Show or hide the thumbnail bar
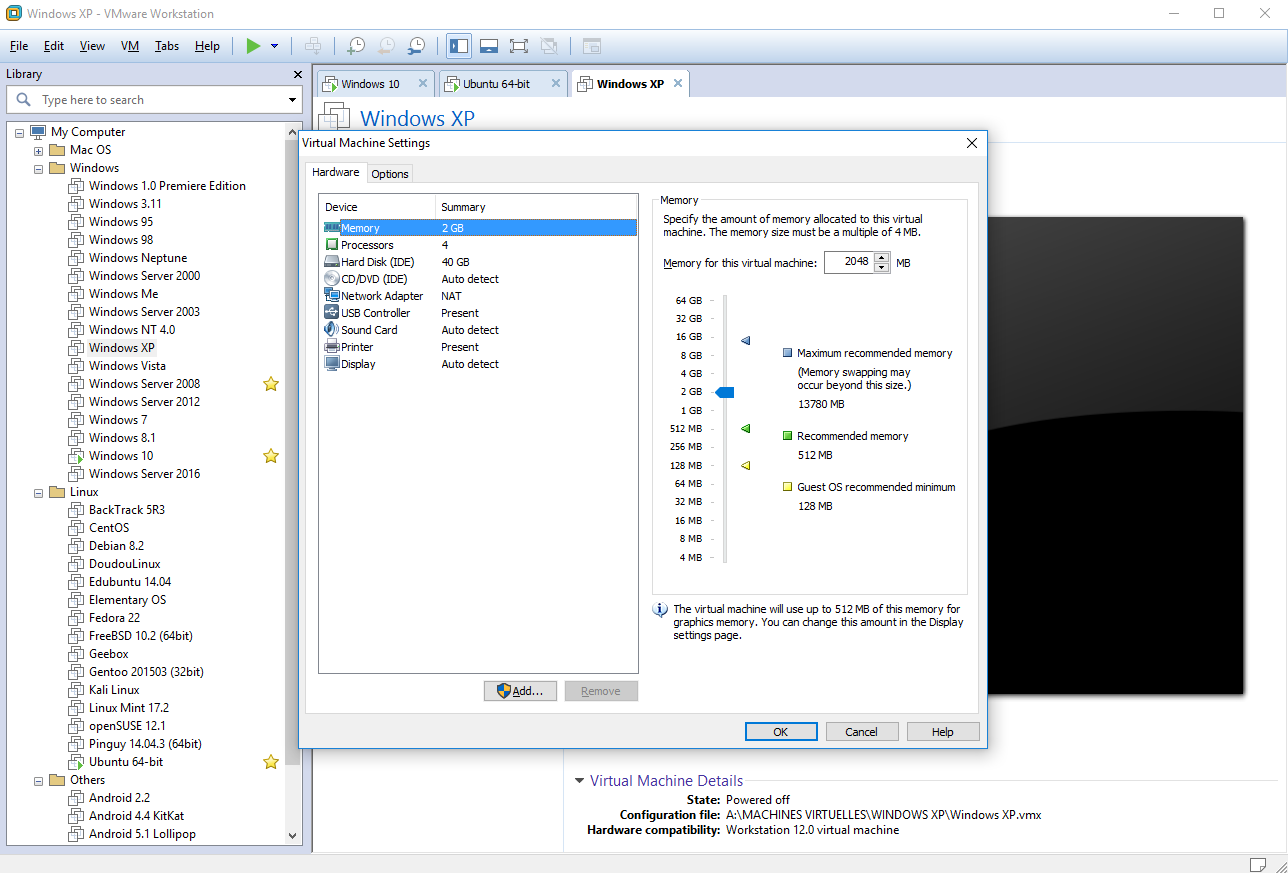Image resolution: width=1288 pixels, height=873 pixels. (x=488, y=46)
